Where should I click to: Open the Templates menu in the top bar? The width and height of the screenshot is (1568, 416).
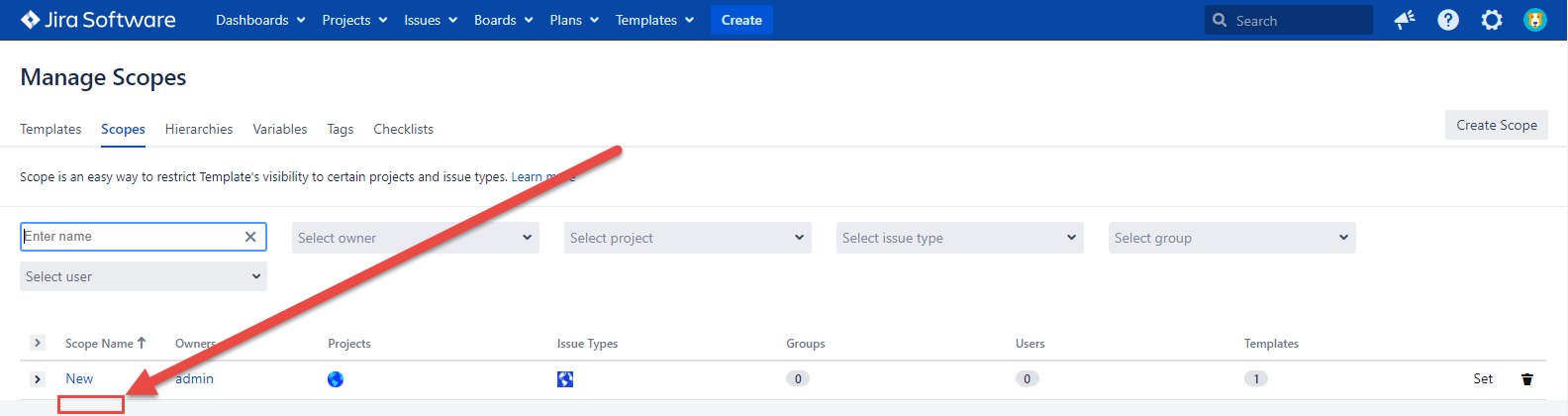pyautogui.click(x=654, y=20)
